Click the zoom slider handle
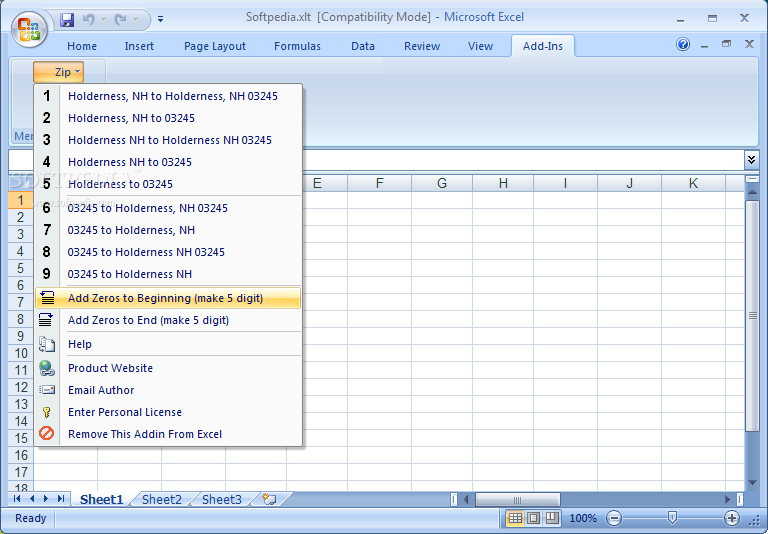This screenshot has height=534, width=768. [x=672, y=517]
